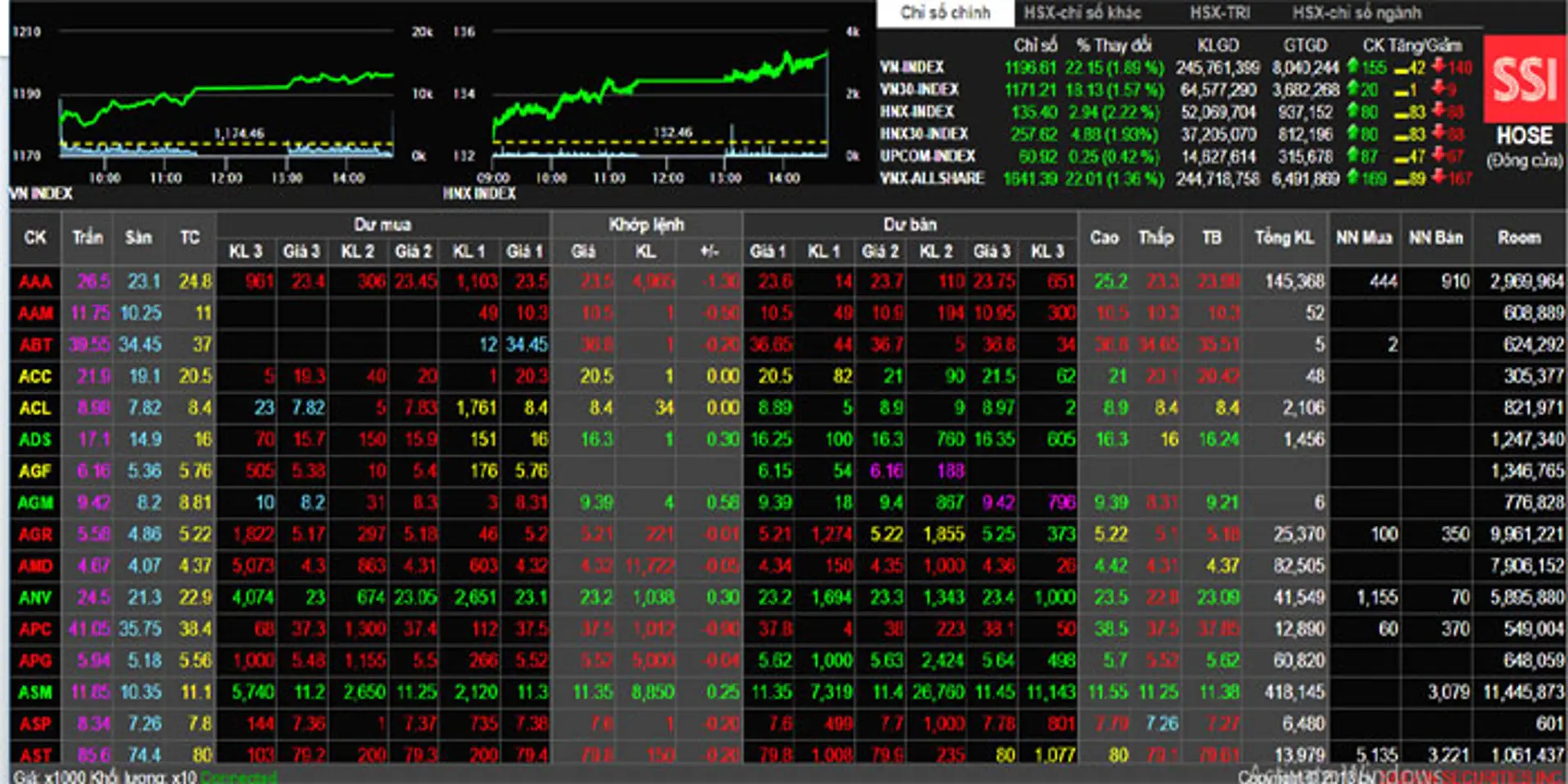The image size is (1568, 784).
Task: Open stock symbol ASM
Action: (x=35, y=693)
